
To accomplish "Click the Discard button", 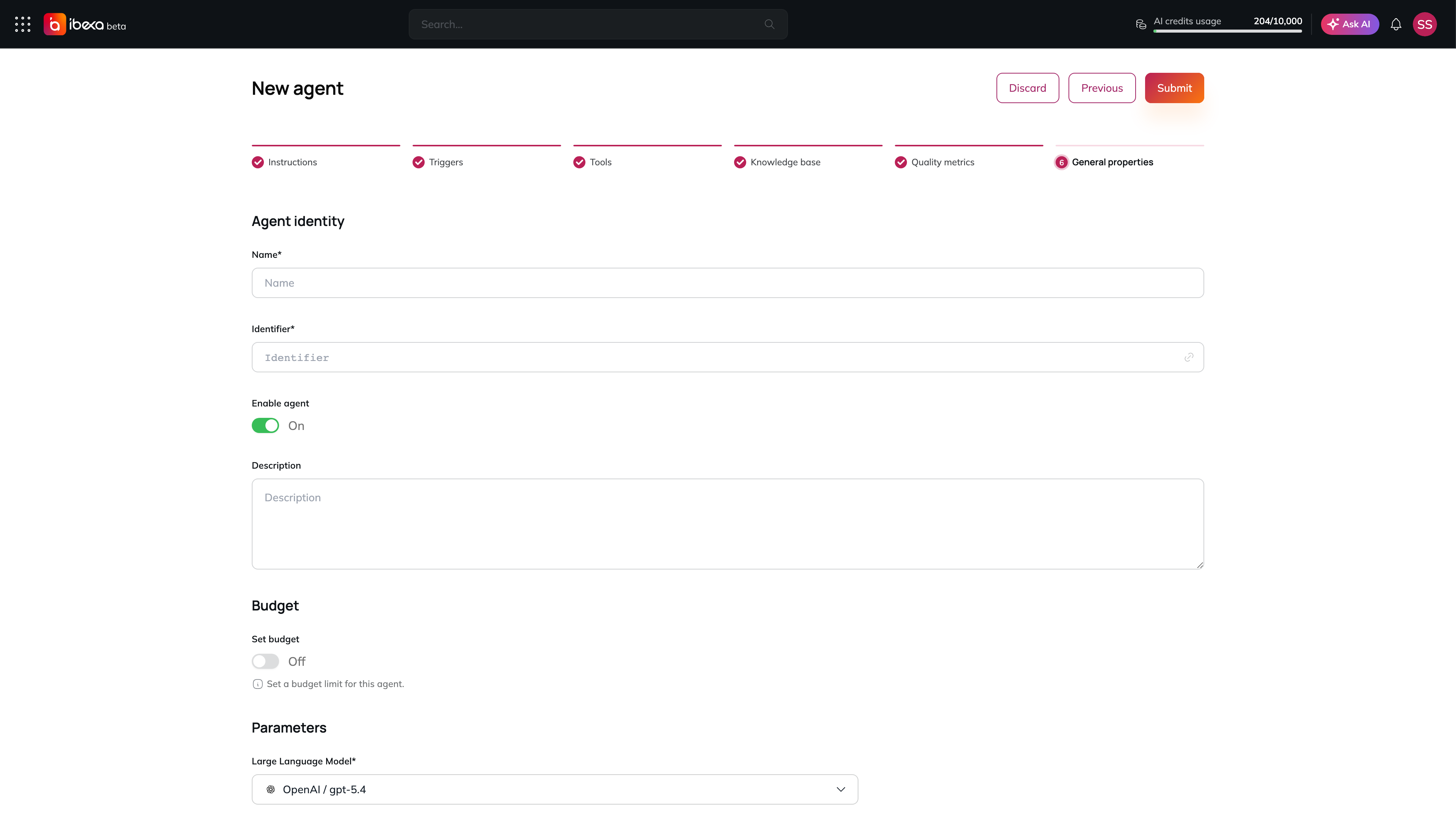I will pos(1027,88).
